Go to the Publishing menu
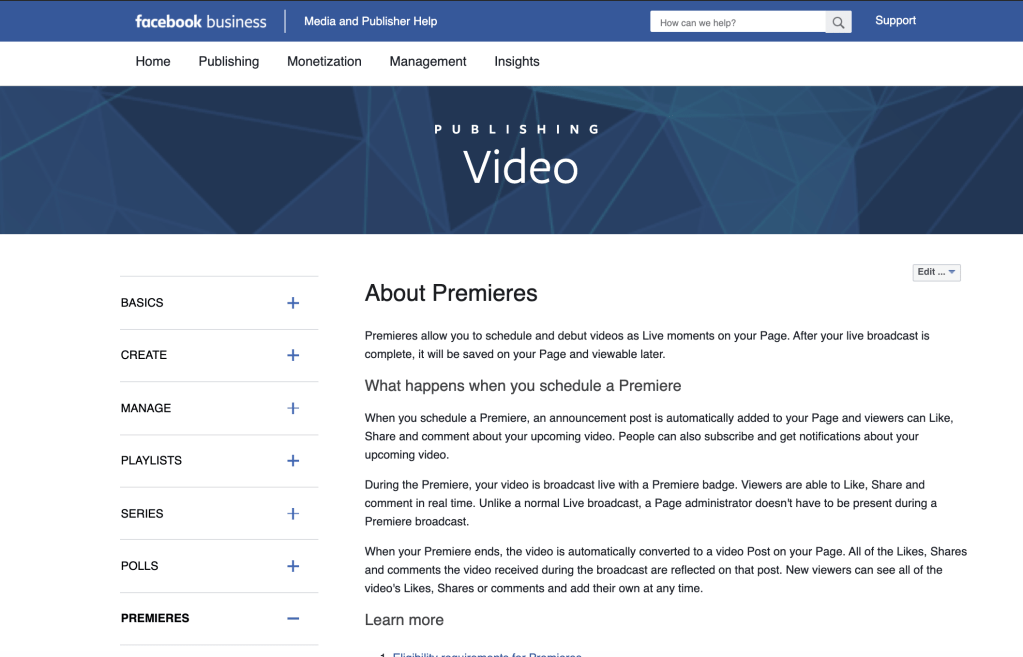1023x657 pixels. coord(229,61)
